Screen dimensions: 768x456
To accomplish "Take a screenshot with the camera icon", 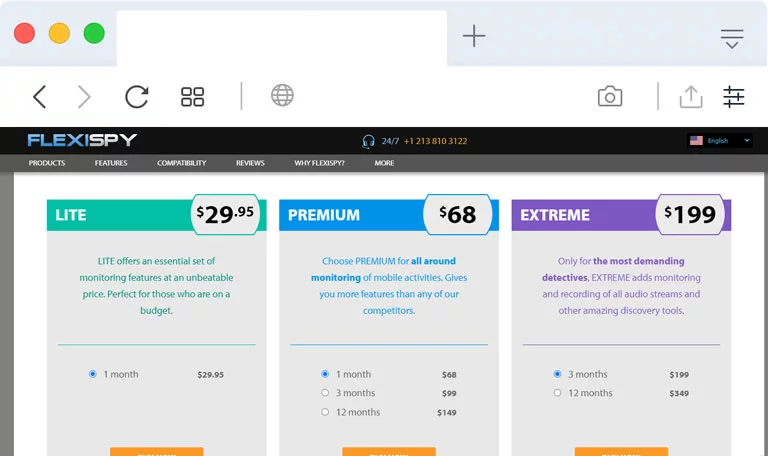I will pyautogui.click(x=610, y=96).
